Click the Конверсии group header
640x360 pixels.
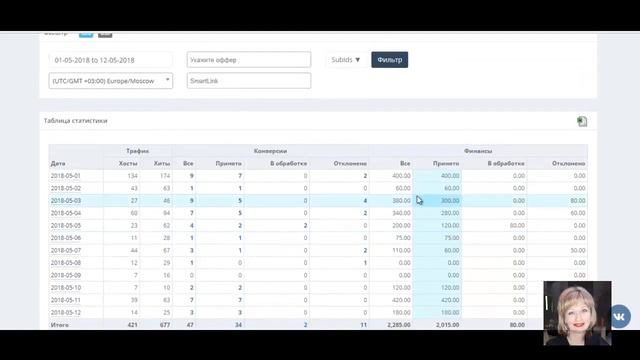270,151
